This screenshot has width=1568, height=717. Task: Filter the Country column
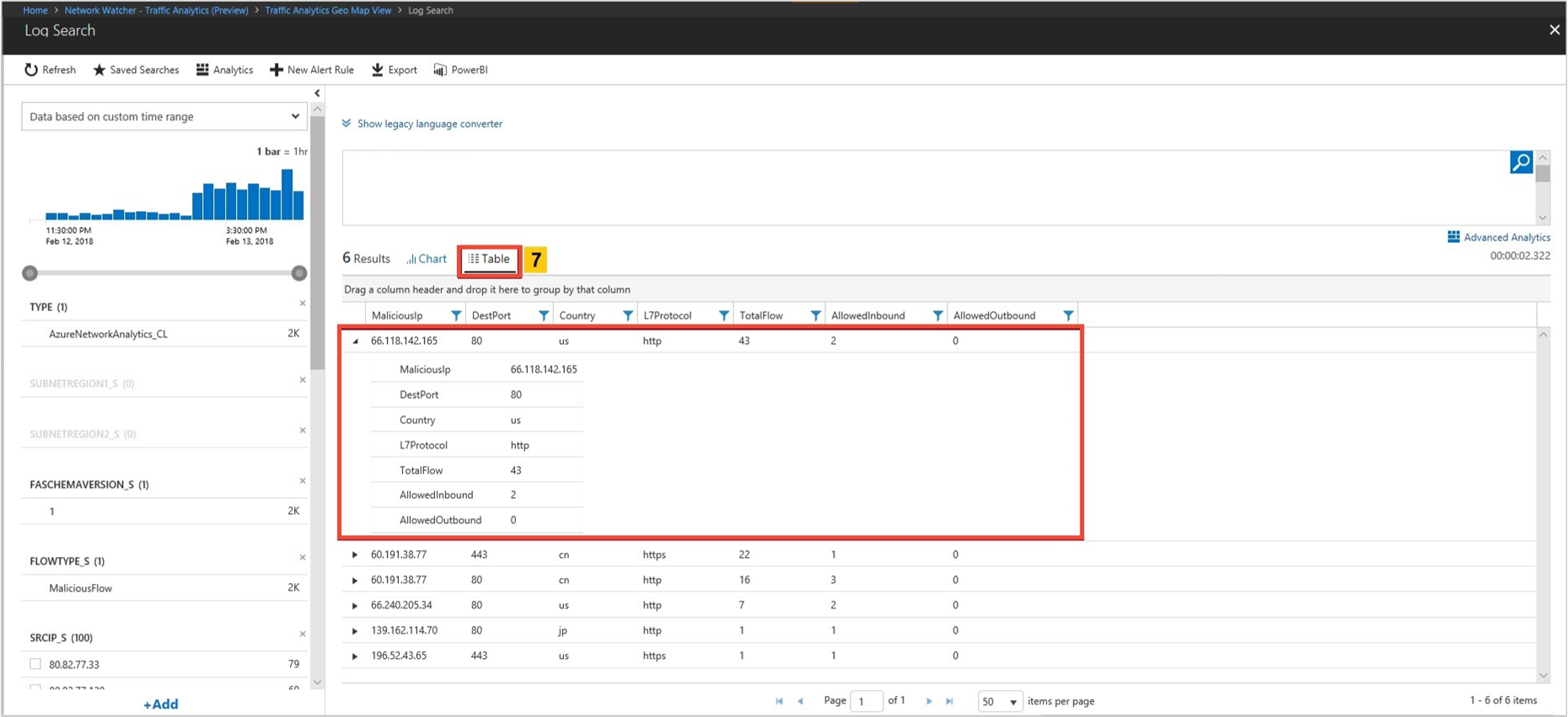(628, 316)
